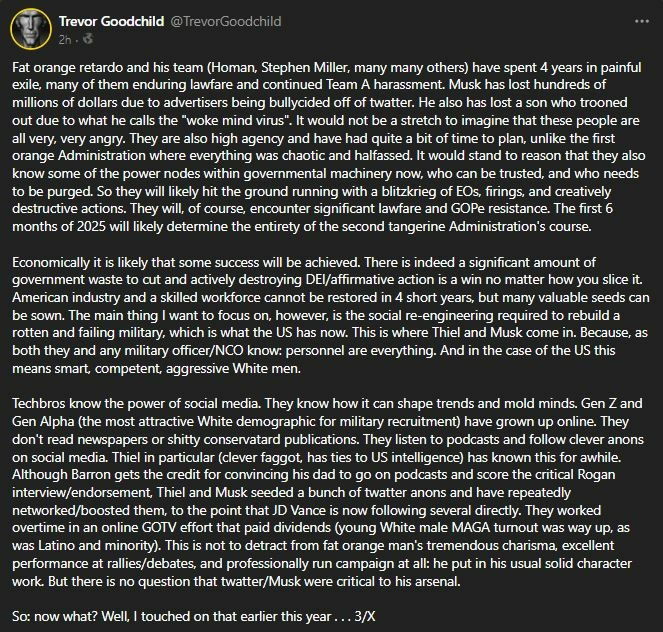
Task: Click the words "Thiel and Musk come in"
Action: 504,332
